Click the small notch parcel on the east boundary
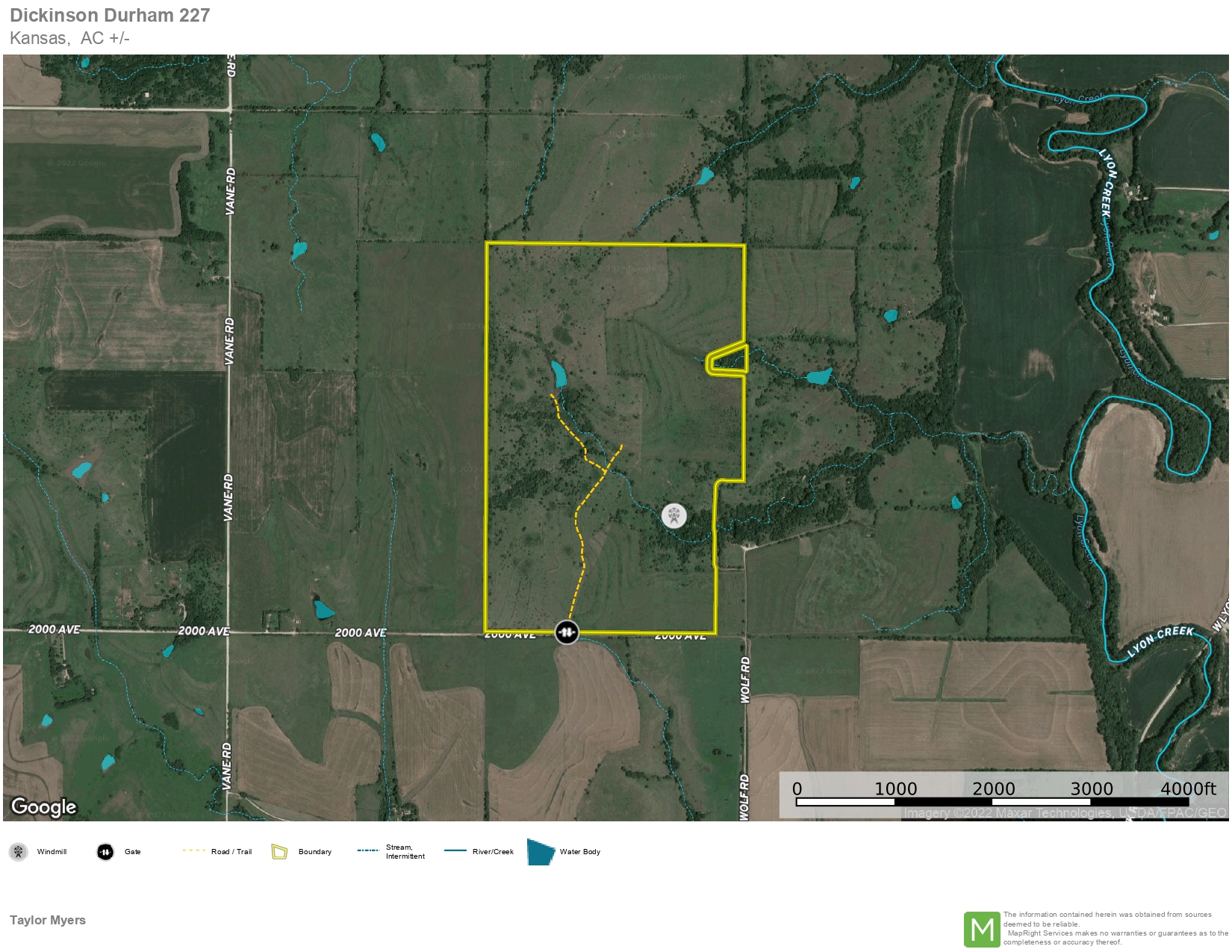The image size is (1232, 952). tap(728, 360)
